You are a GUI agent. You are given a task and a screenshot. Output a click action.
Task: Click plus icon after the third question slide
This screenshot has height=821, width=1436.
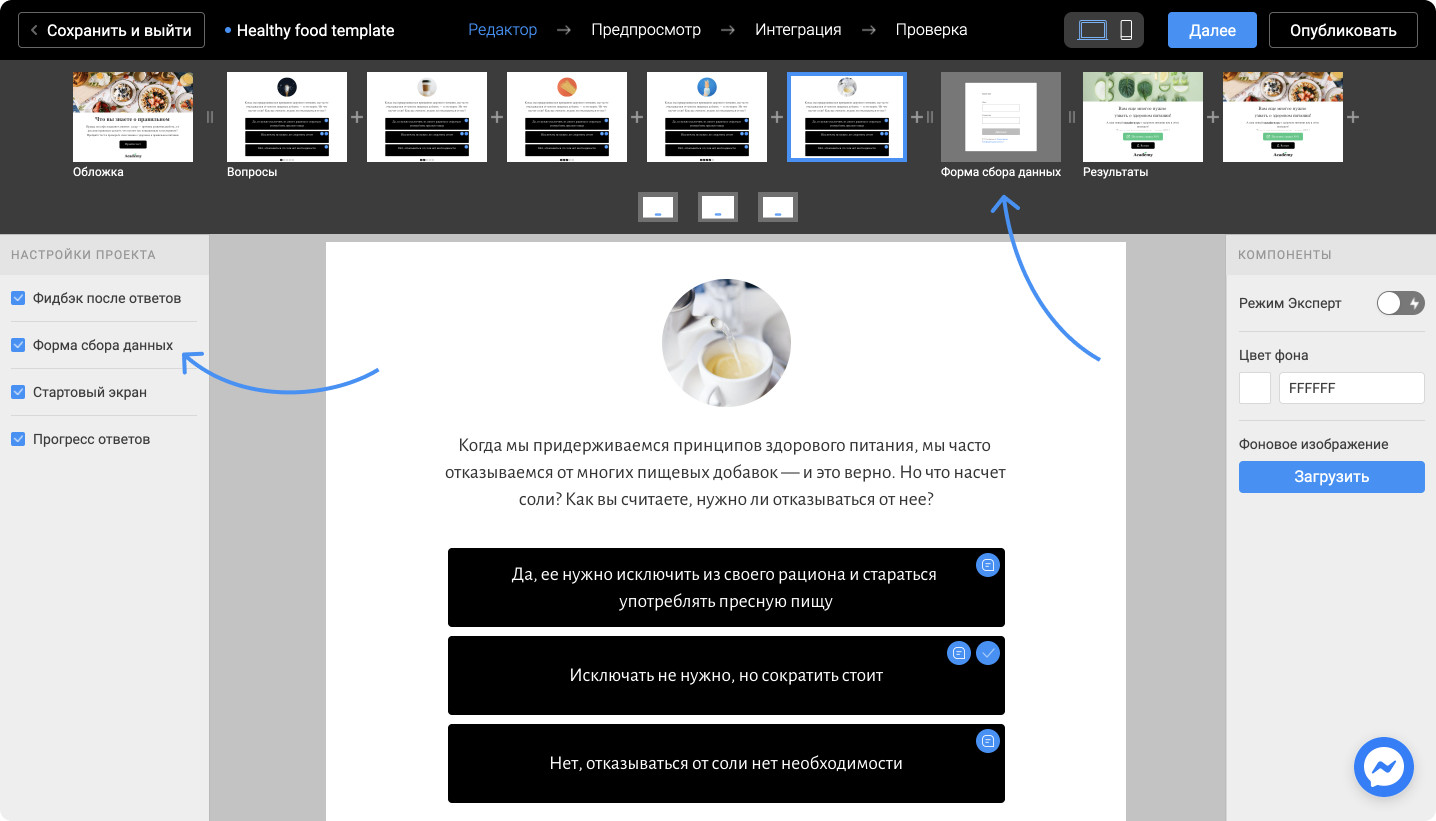point(637,117)
